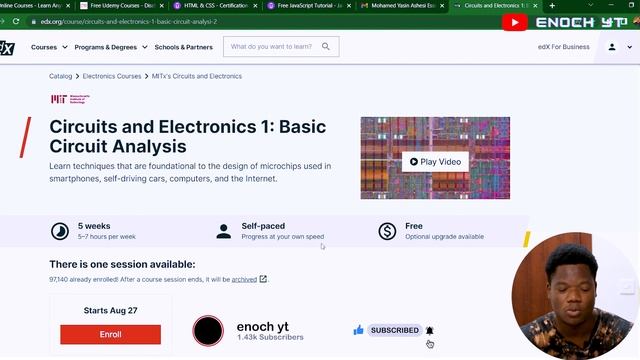Click the SUBSCRIBED button
Viewport: 640px width, 360px height.
pos(395,330)
